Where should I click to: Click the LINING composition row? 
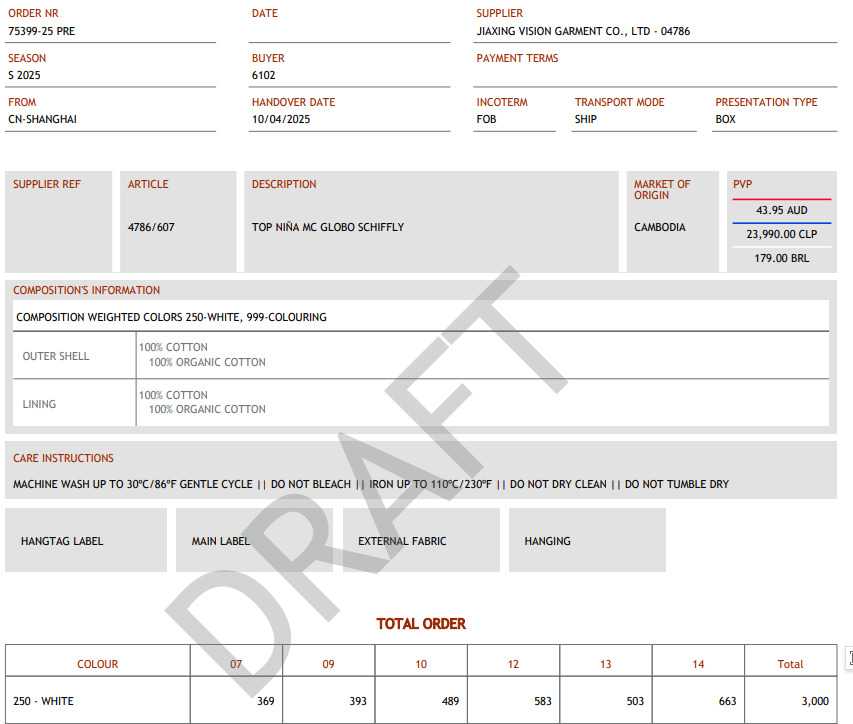coord(420,403)
